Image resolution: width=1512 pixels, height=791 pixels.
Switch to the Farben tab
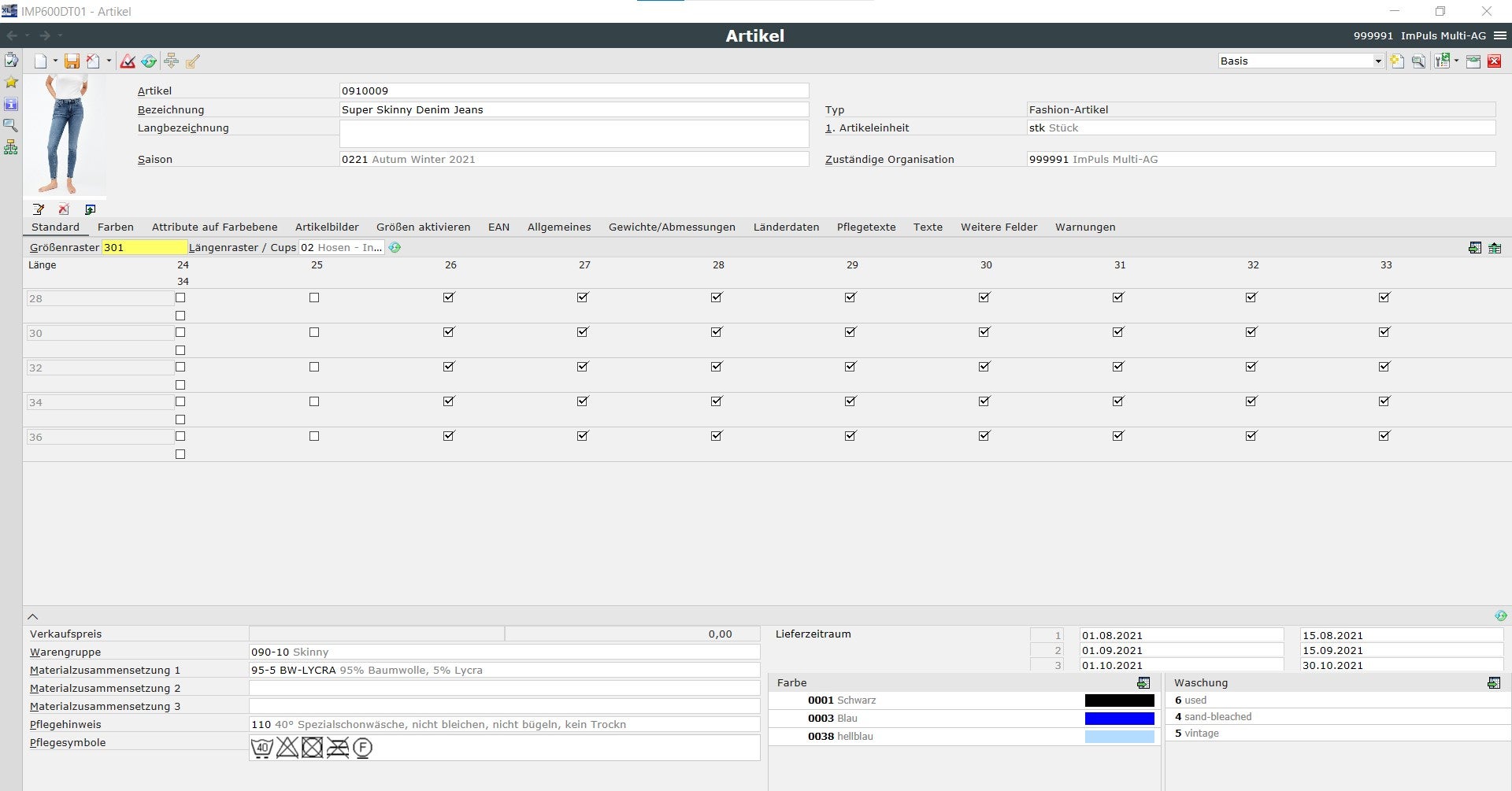(x=115, y=227)
